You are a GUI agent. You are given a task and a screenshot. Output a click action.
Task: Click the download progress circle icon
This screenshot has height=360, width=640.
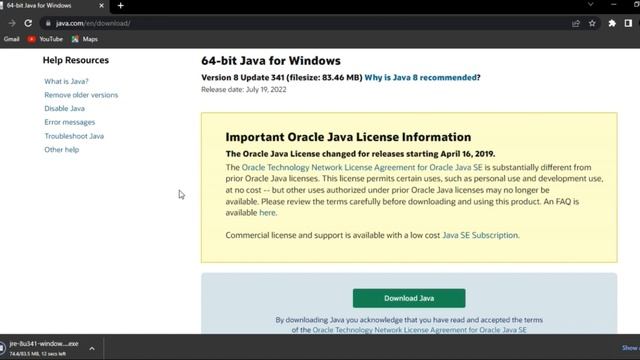[2, 348]
